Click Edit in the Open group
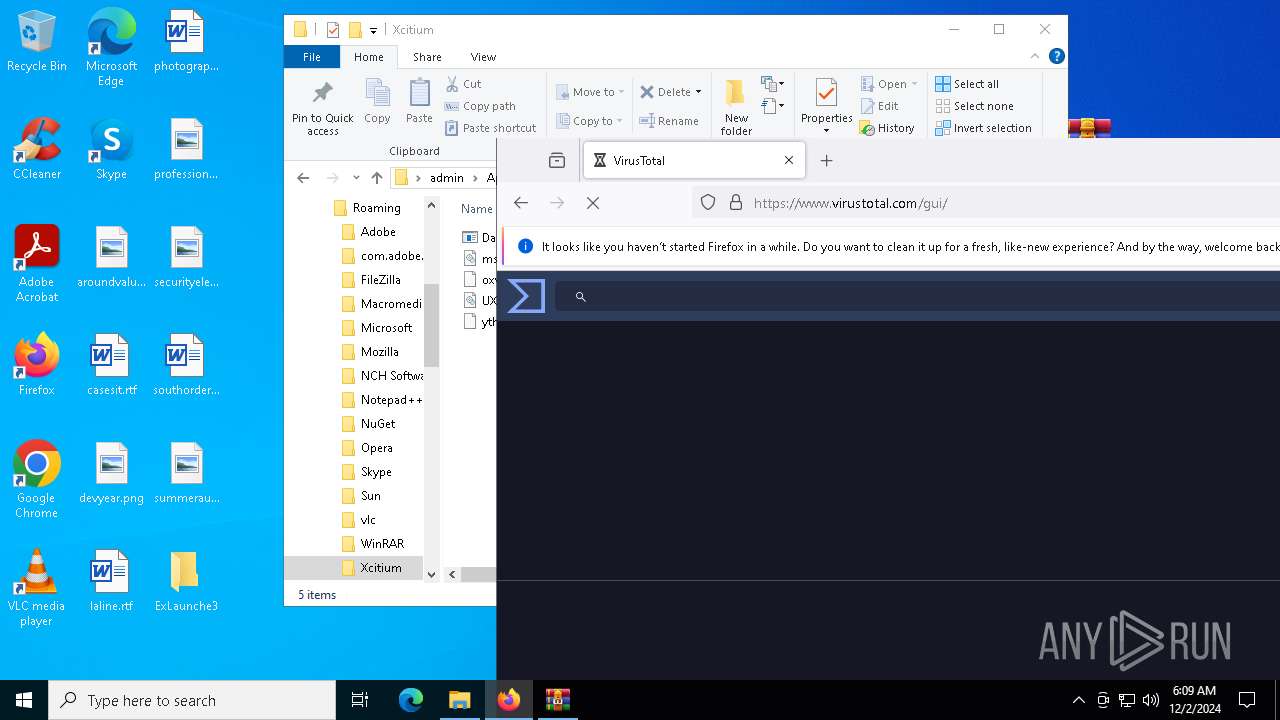This screenshot has height=720, width=1280. [x=880, y=106]
